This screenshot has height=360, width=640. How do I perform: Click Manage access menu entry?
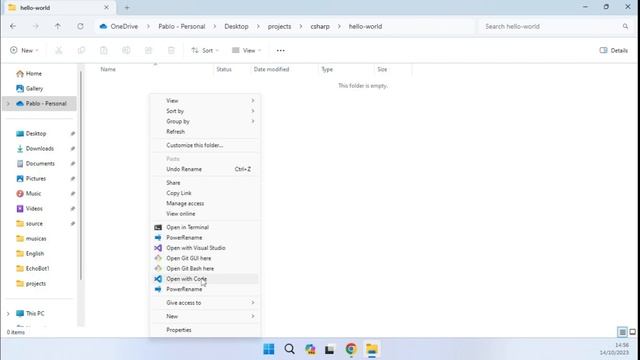click(x=204, y=203)
